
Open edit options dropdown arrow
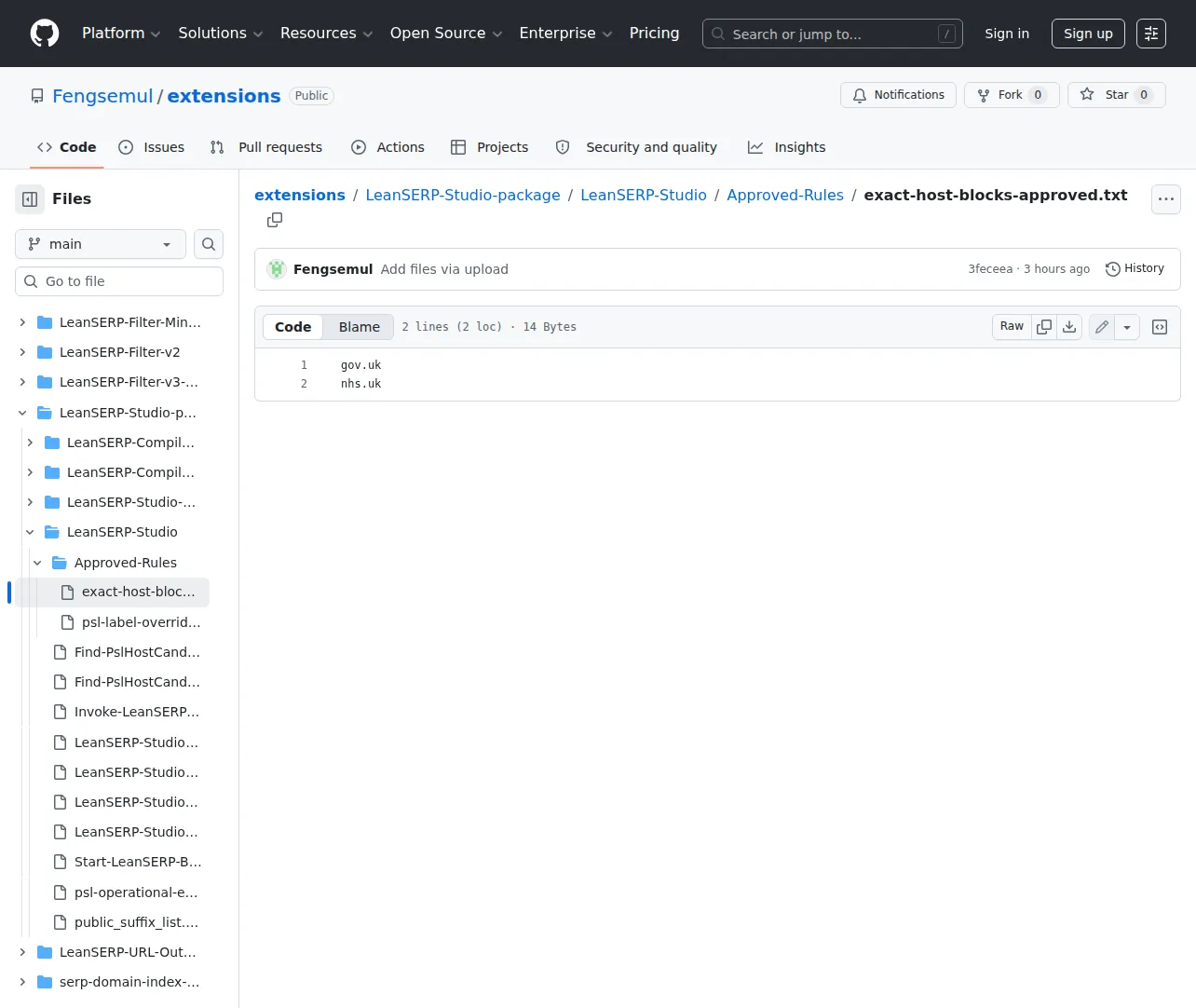1127,327
